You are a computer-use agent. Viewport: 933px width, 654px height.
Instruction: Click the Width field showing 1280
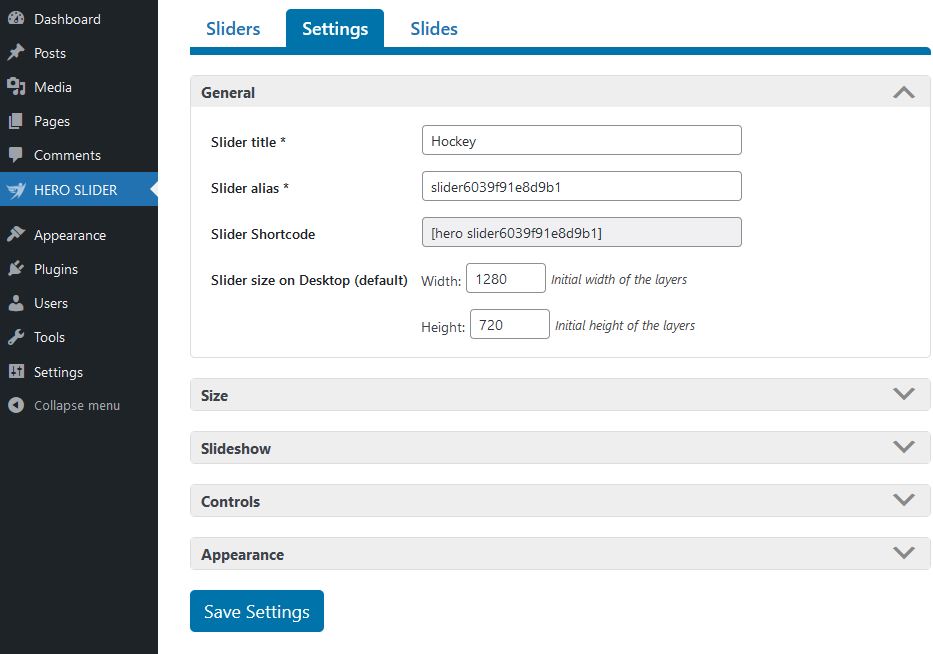(506, 278)
